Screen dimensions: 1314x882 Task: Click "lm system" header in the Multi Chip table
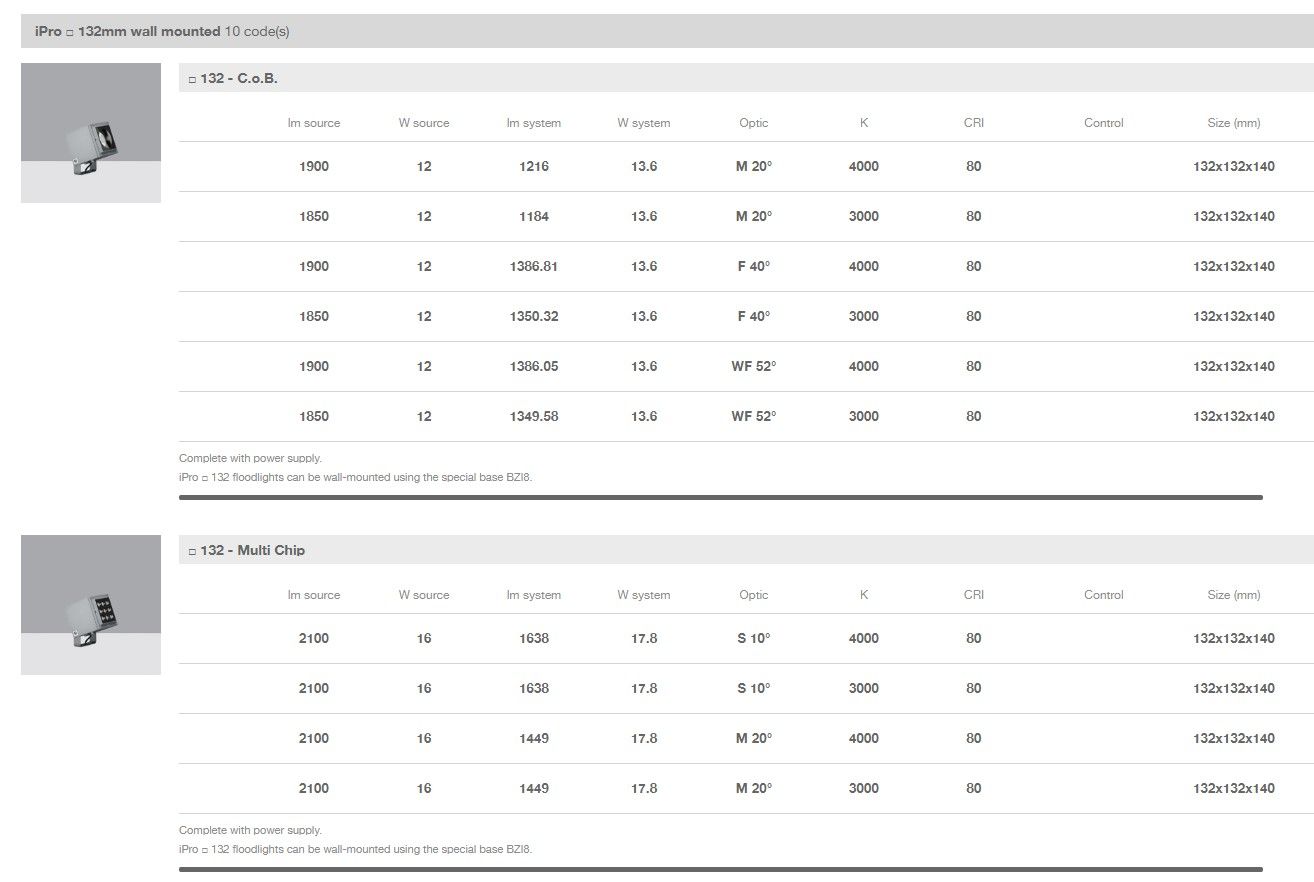click(x=534, y=595)
